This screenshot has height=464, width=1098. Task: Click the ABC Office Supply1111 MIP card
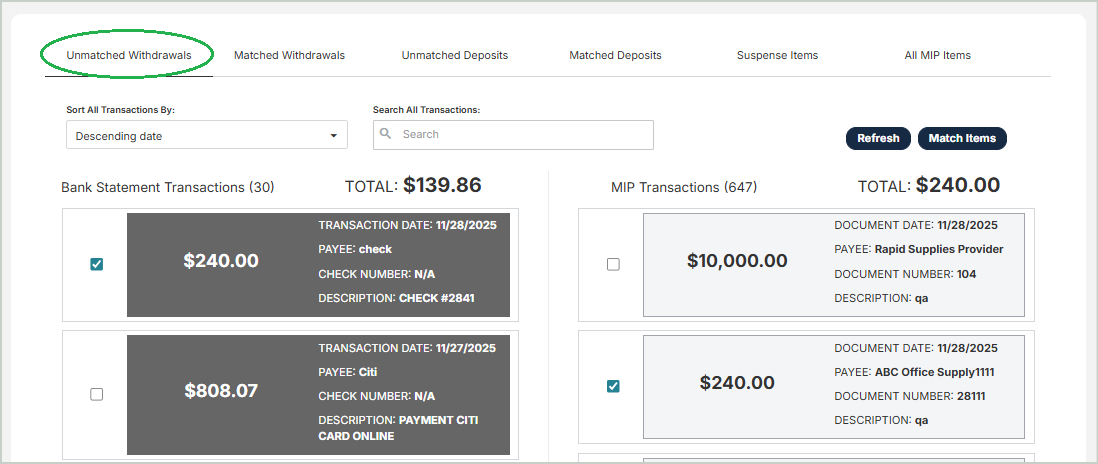point(833,386)
